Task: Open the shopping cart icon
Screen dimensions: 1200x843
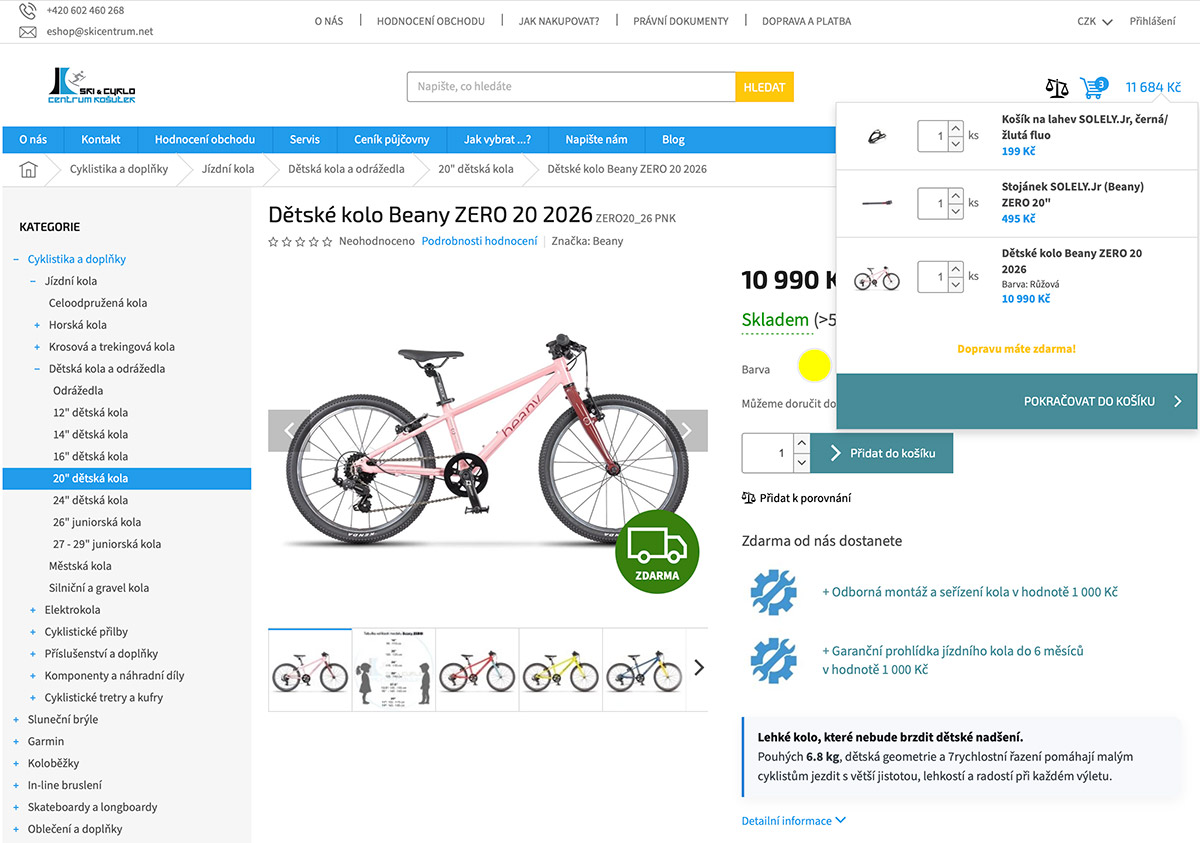Action: click(x=1092, y=87)
